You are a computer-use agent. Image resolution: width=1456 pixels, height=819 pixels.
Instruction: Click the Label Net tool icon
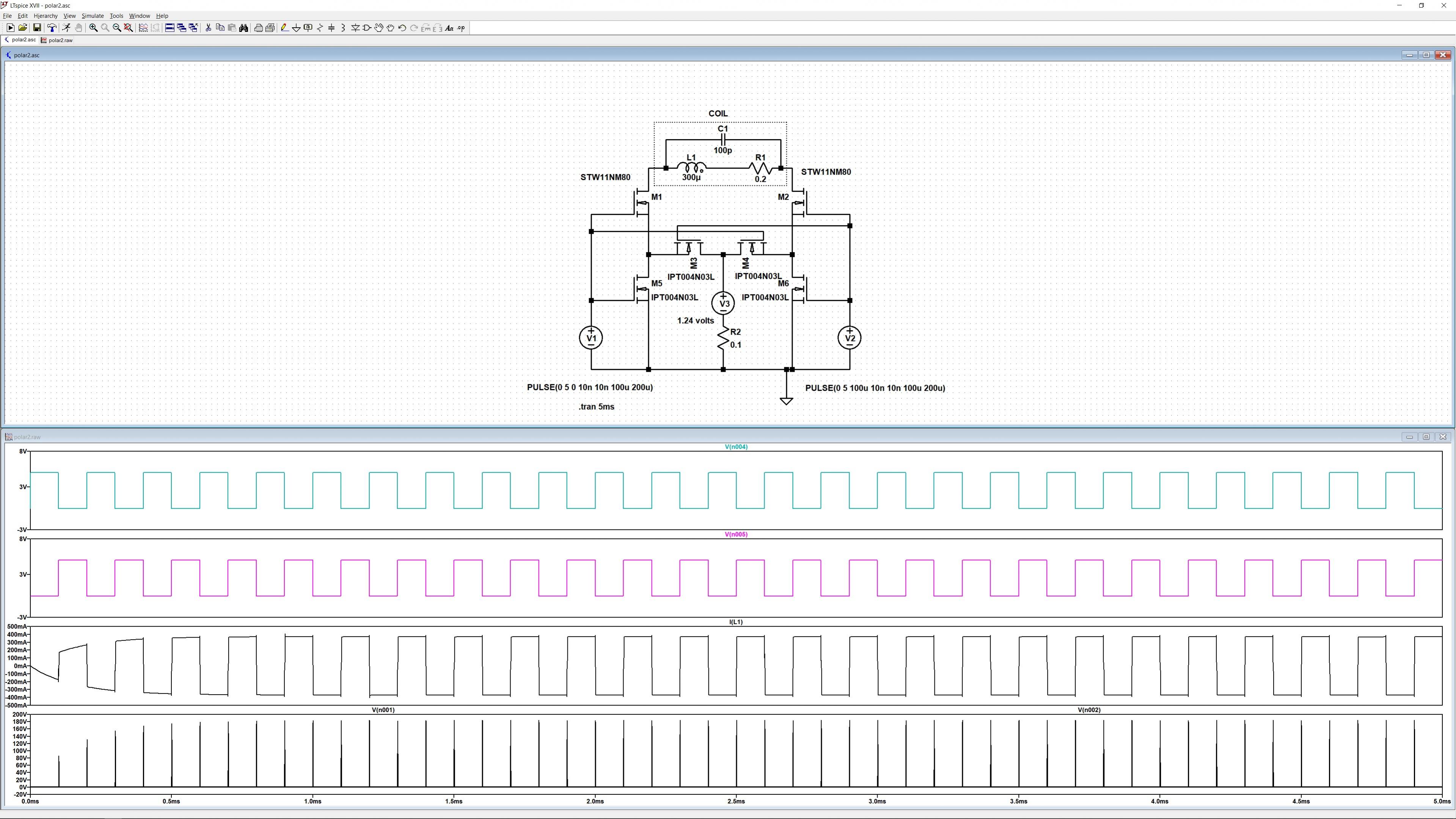pyautogui.click(x=308, y=28)
